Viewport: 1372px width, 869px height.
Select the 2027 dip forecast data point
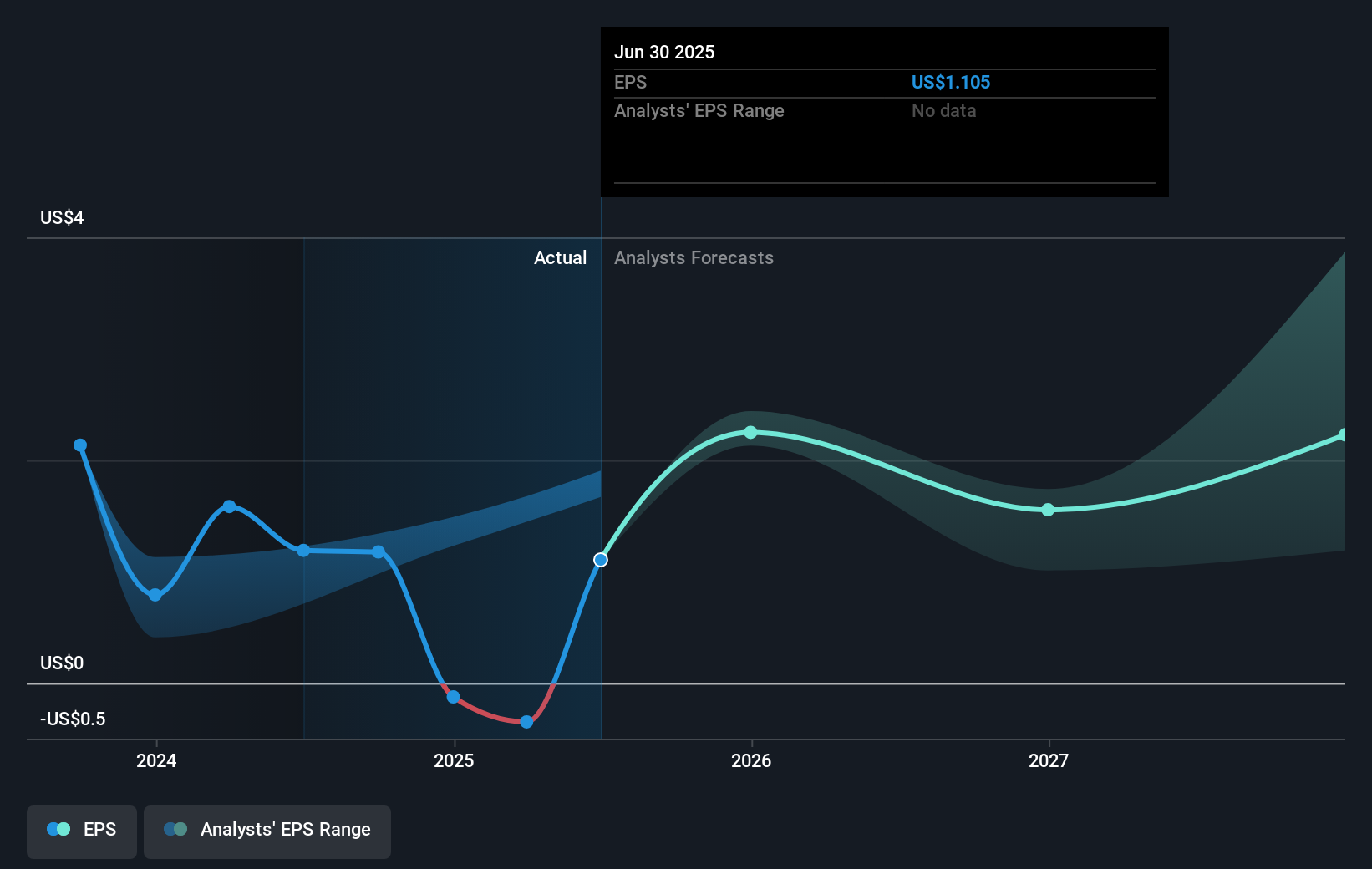pos(1048,510)
